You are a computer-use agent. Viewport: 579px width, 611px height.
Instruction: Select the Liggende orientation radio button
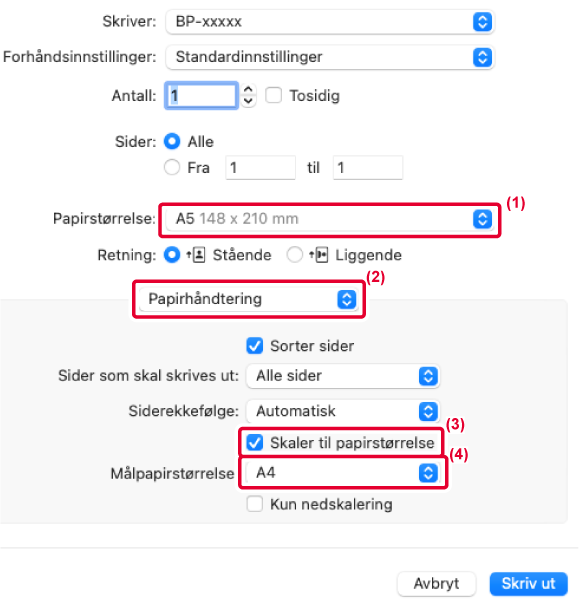[x=295, y=255]
